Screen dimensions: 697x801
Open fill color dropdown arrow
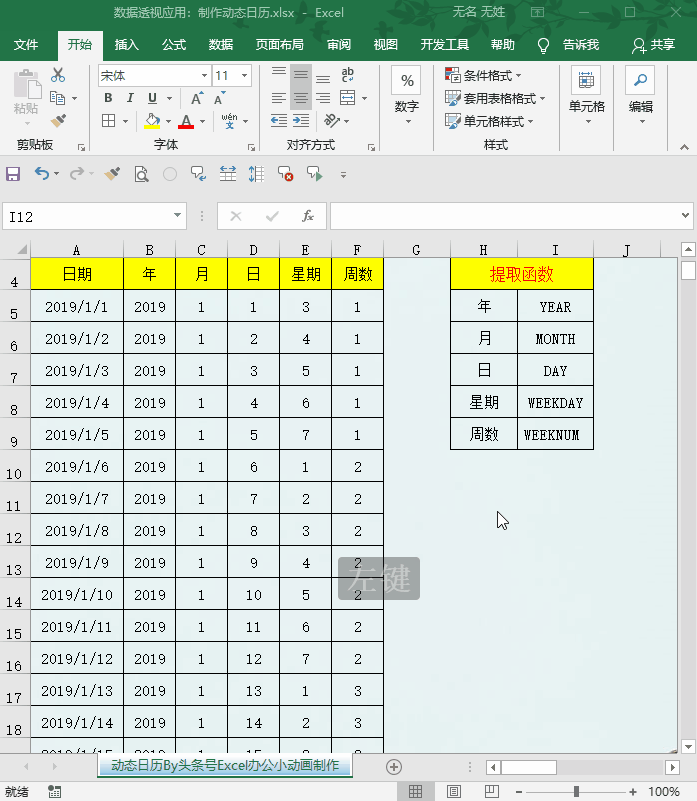point(168,122)
